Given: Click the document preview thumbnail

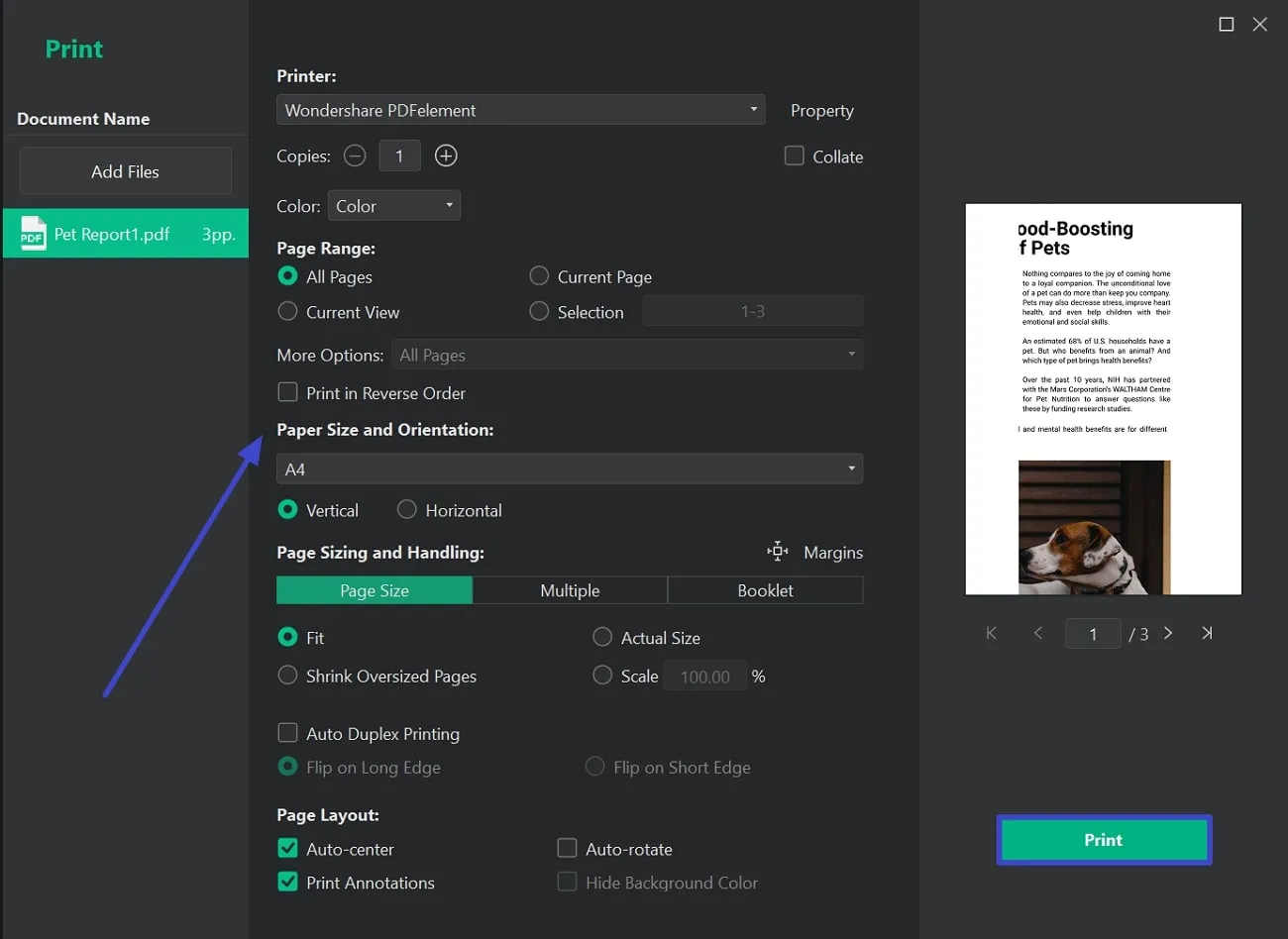Looking at the screenshot, I should coord(1103,399).
